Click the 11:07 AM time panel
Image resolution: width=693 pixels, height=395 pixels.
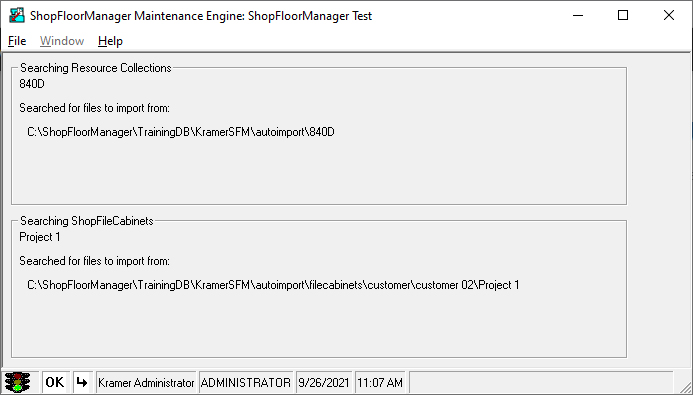pyautogui.click(x=380, y=383)
